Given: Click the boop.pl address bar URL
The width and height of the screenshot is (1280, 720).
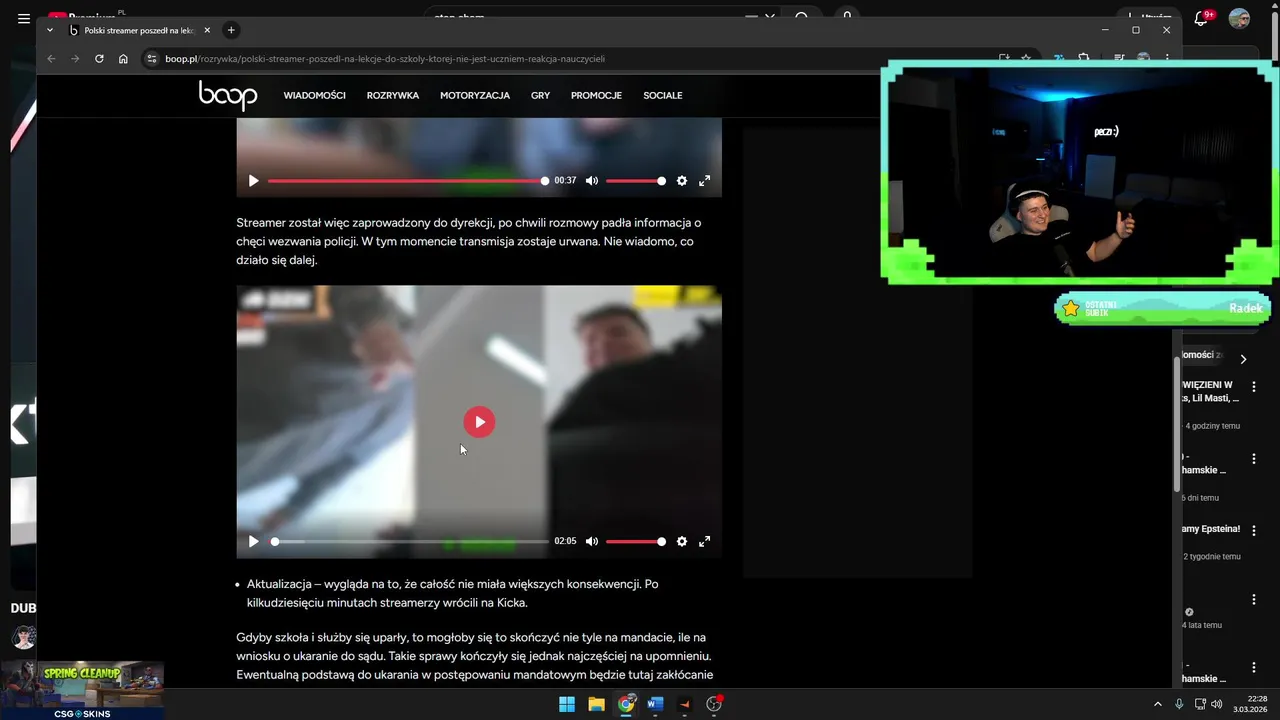Looking at the screenshot, I should tap(385, 59).
